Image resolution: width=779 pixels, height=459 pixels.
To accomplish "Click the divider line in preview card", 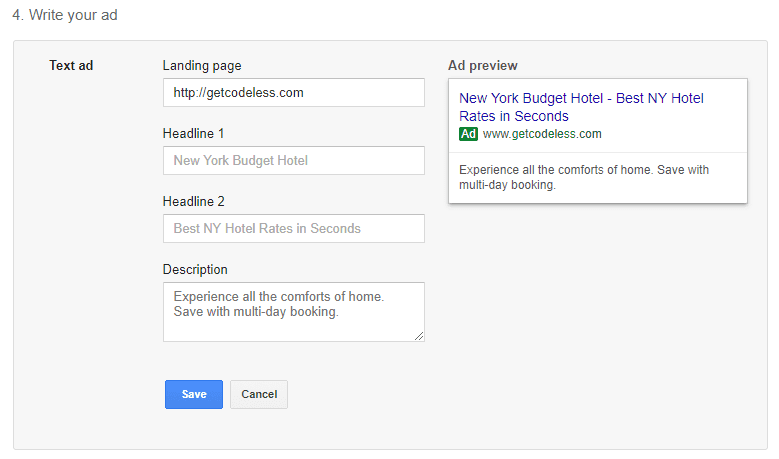I will tap(598, 153).
